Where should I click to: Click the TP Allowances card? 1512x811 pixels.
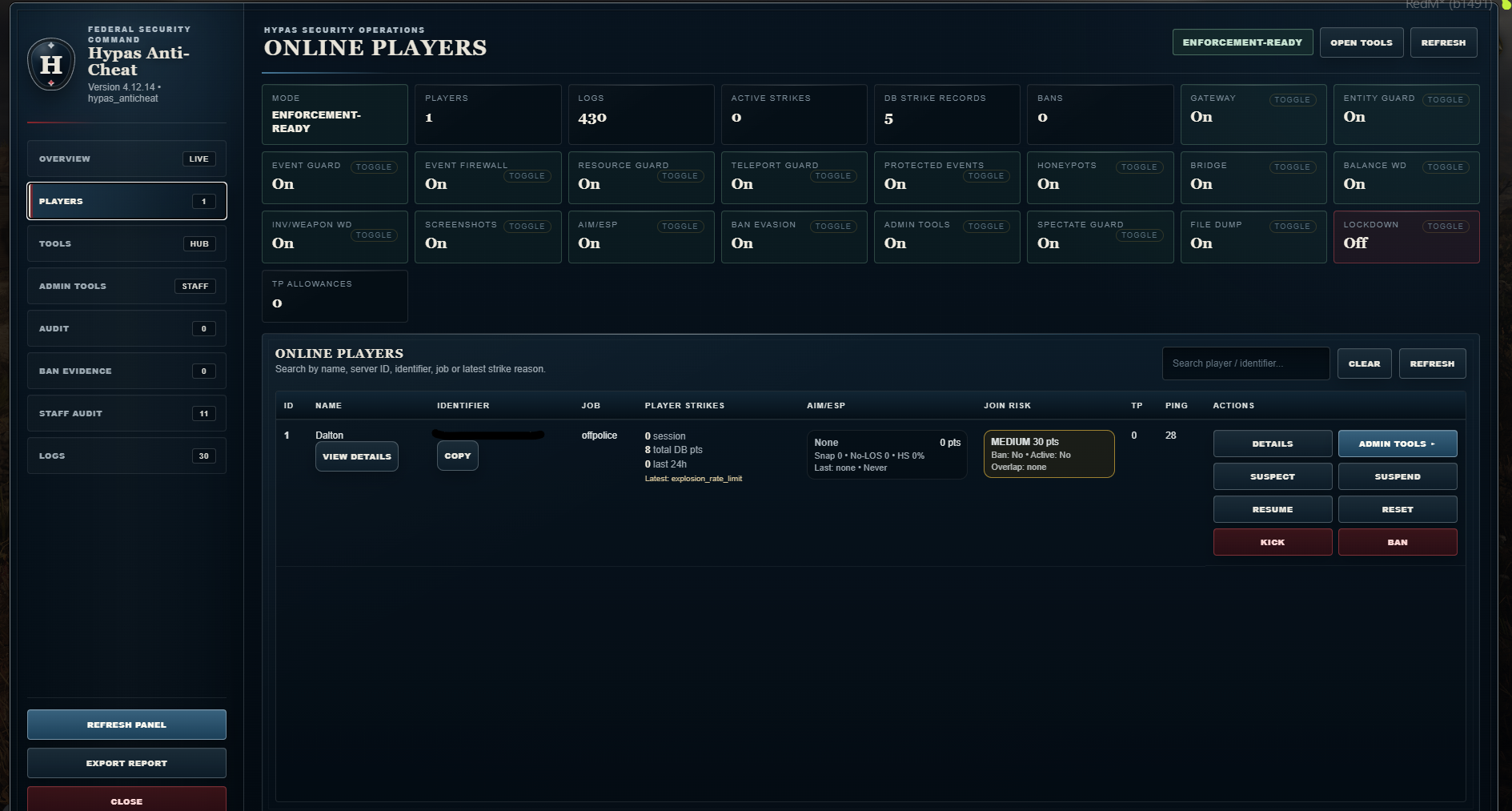(x=335, y=296)
